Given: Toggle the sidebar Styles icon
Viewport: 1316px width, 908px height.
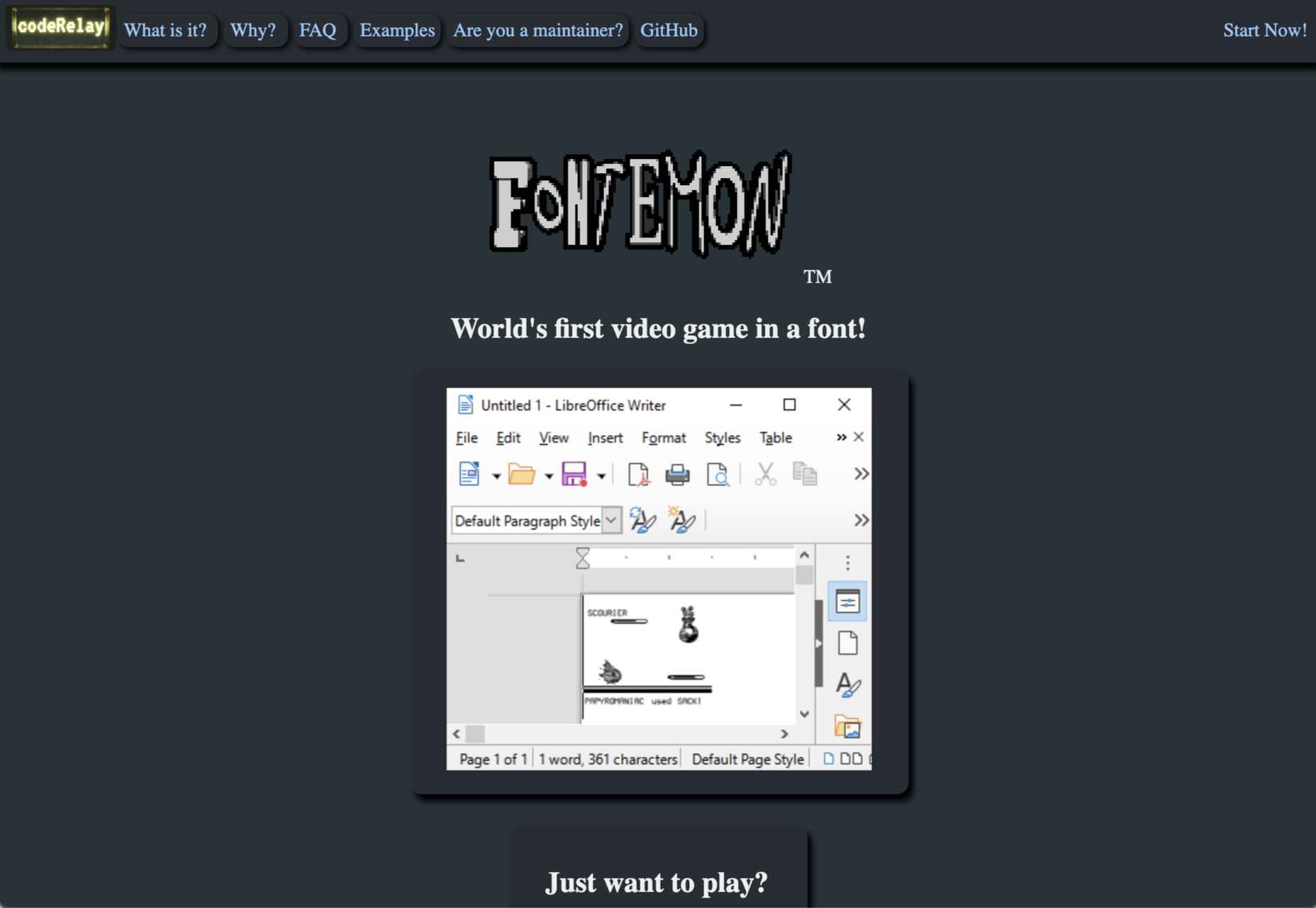Looking at the screenshot, I should [x=848, y=685].
